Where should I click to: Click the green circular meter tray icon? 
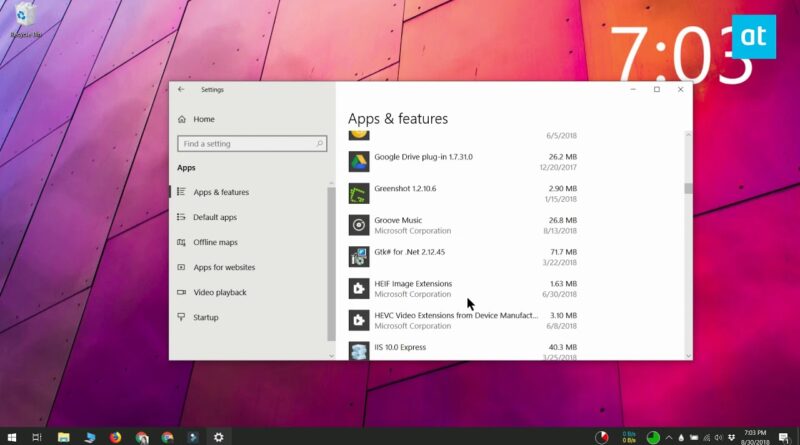point(653,437)
